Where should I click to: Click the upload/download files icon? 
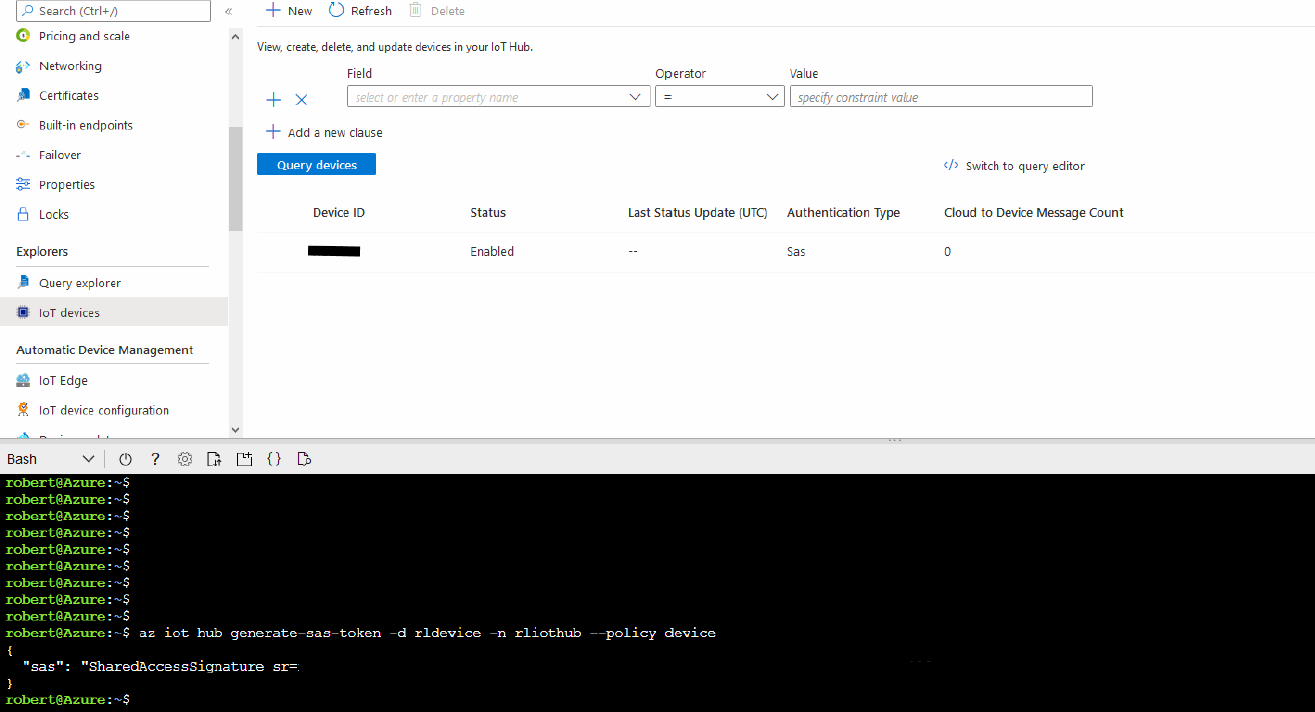pos(214,459)
